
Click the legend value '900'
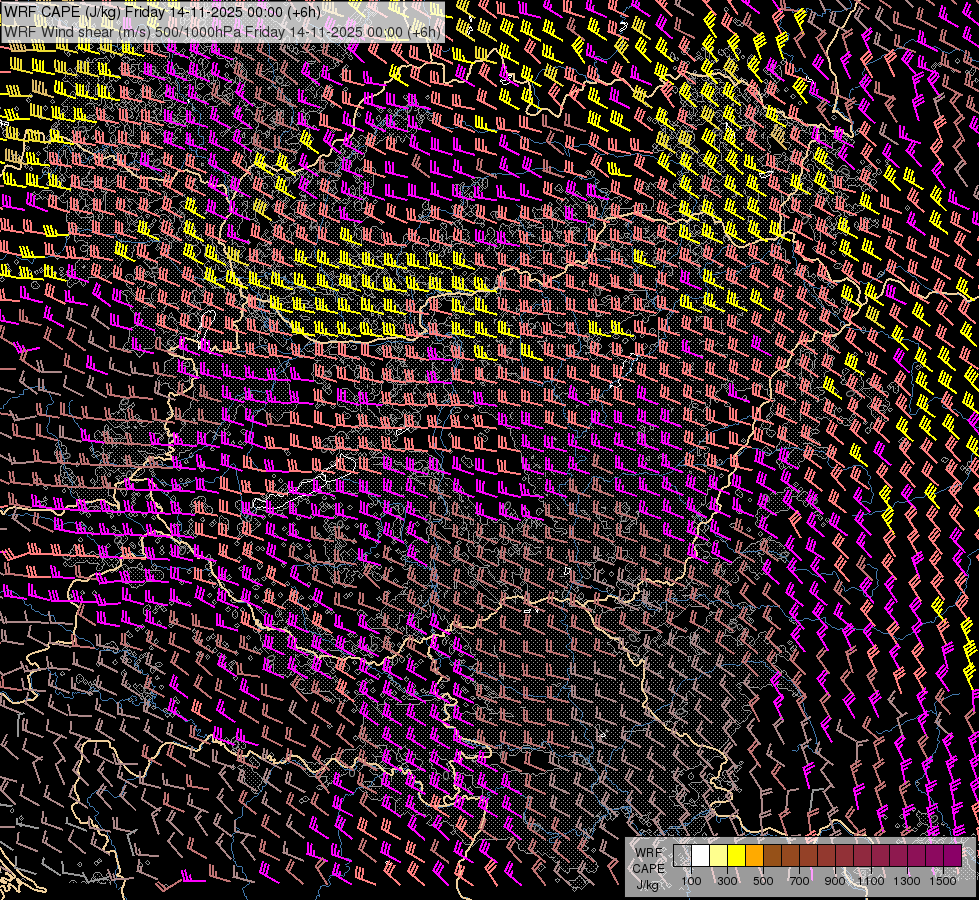[x=835, y=881]
